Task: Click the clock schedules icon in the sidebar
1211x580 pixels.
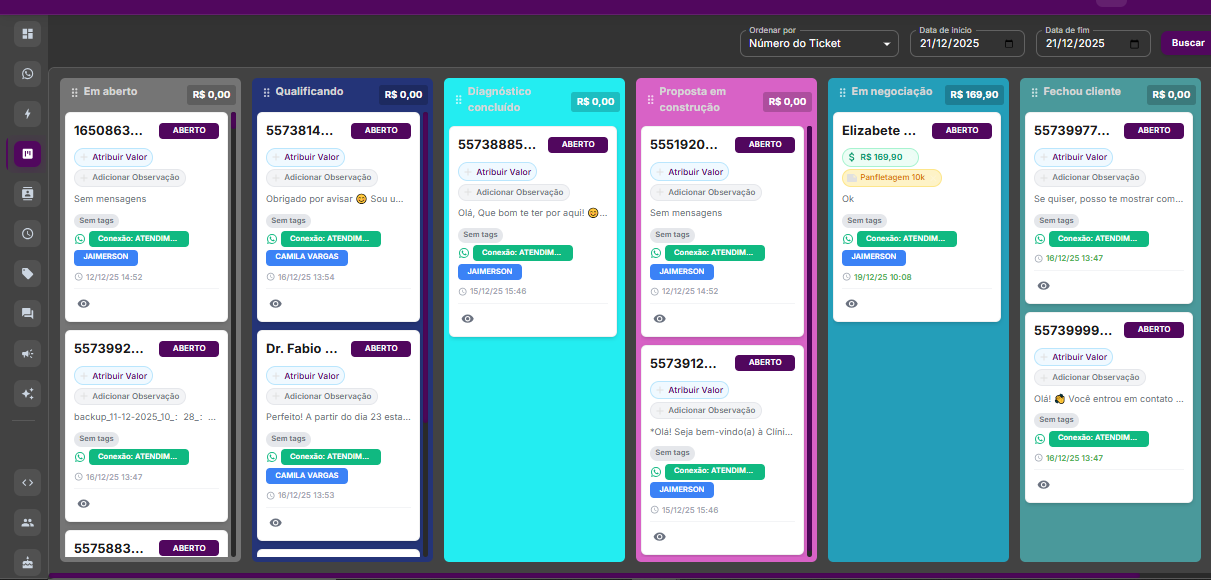Action: [28, 234]
